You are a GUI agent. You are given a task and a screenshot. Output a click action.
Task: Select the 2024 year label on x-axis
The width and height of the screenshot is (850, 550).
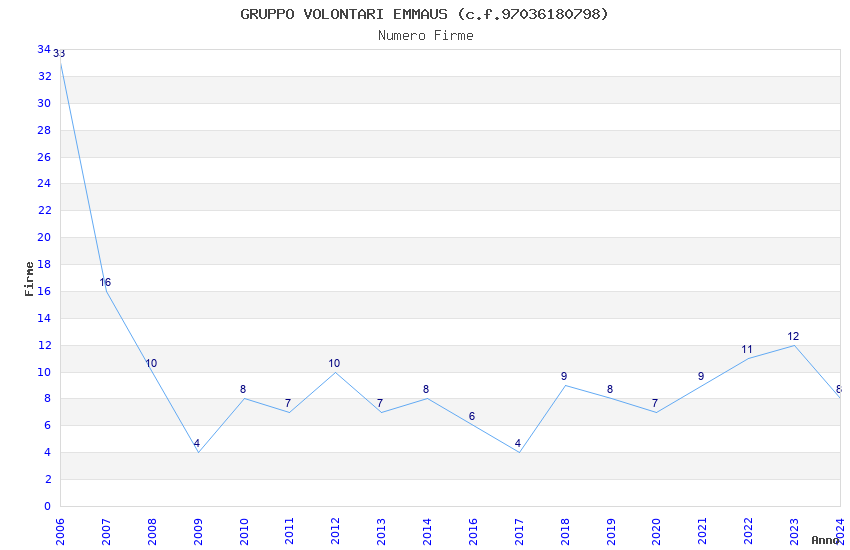840,528
